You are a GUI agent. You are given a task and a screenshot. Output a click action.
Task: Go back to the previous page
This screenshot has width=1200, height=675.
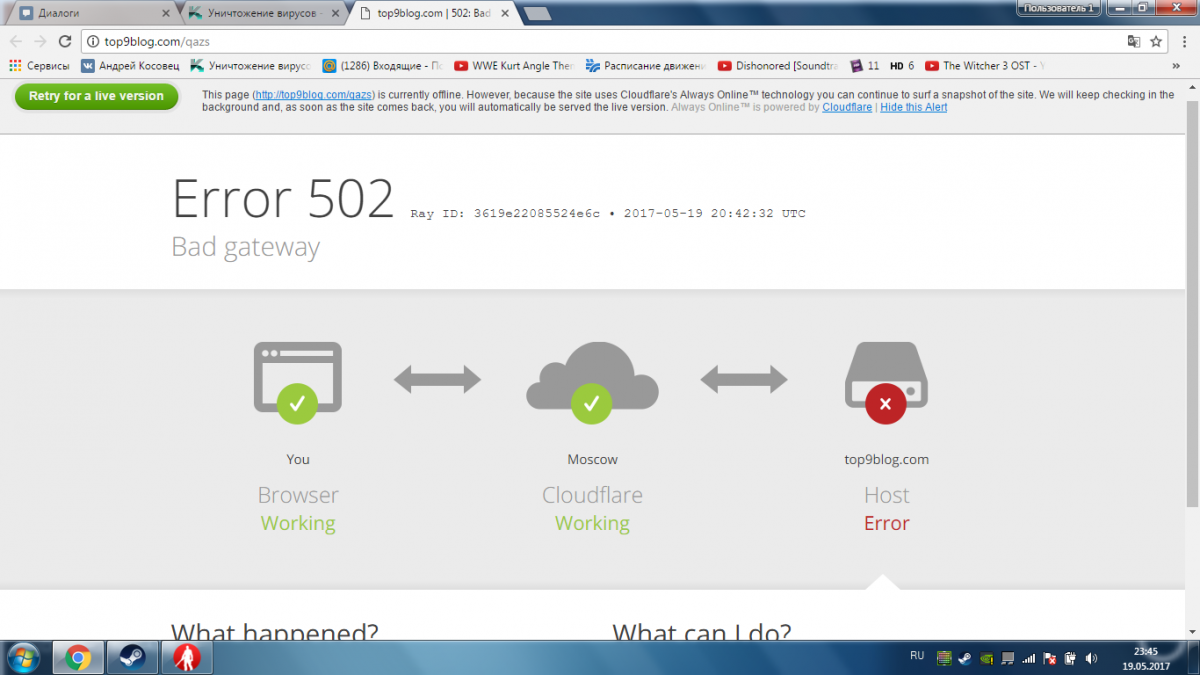click(16, 41)
